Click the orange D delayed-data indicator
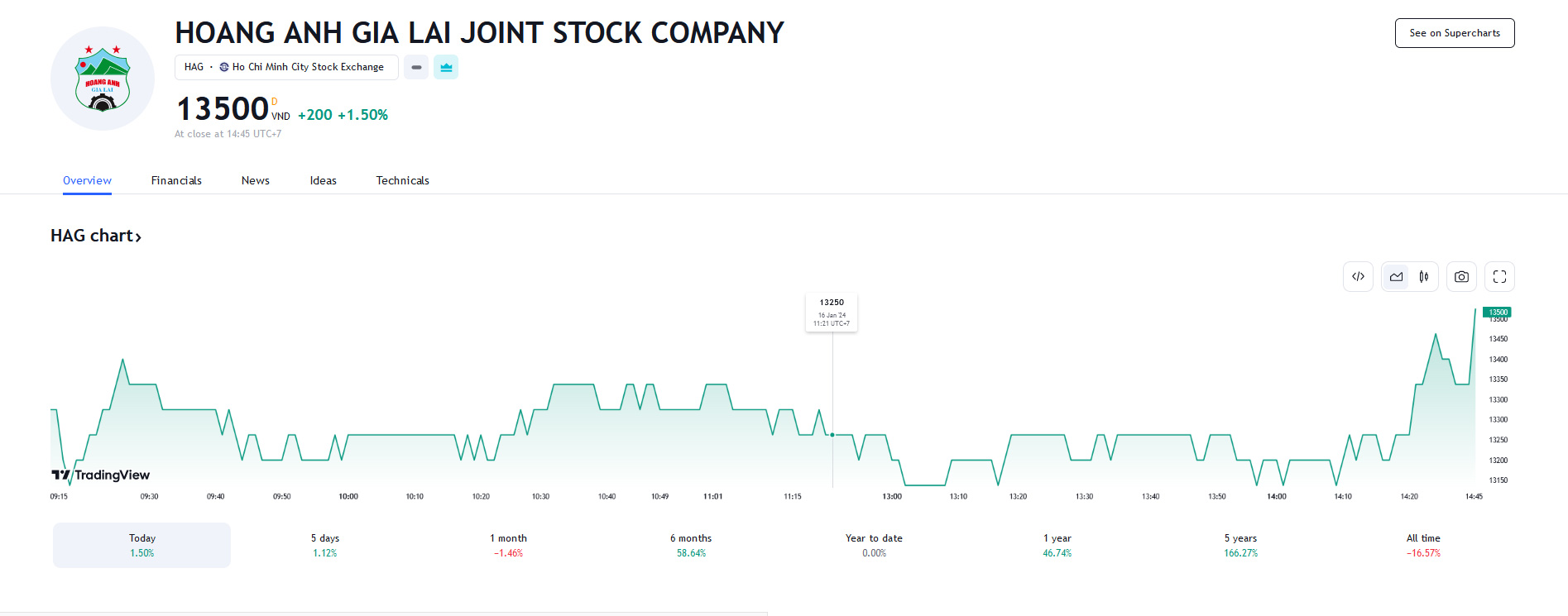Viewport: 1568px width, 616px height. [275, 102]
